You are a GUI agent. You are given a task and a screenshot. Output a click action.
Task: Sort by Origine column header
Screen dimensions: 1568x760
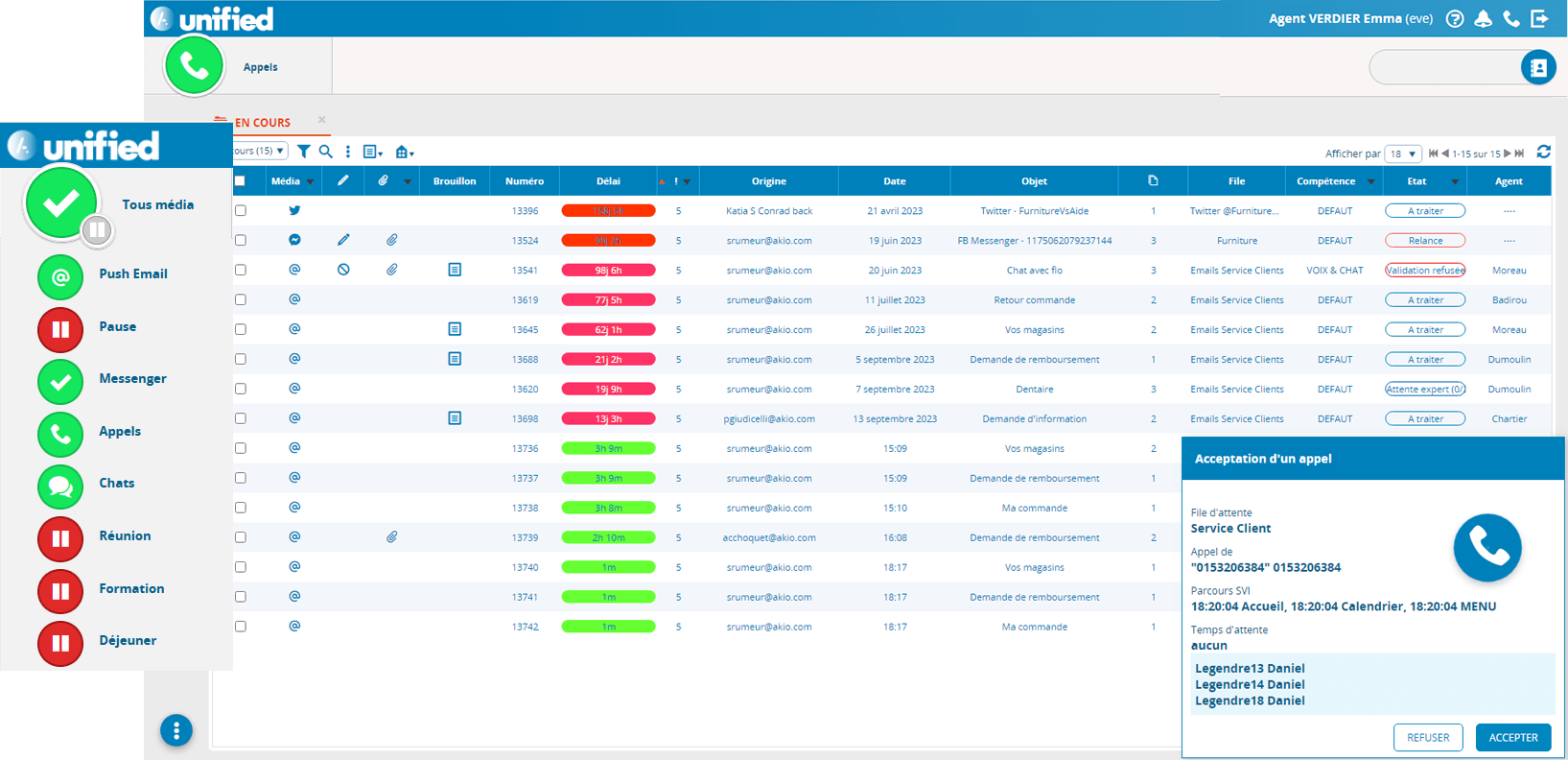pos(769,181)
